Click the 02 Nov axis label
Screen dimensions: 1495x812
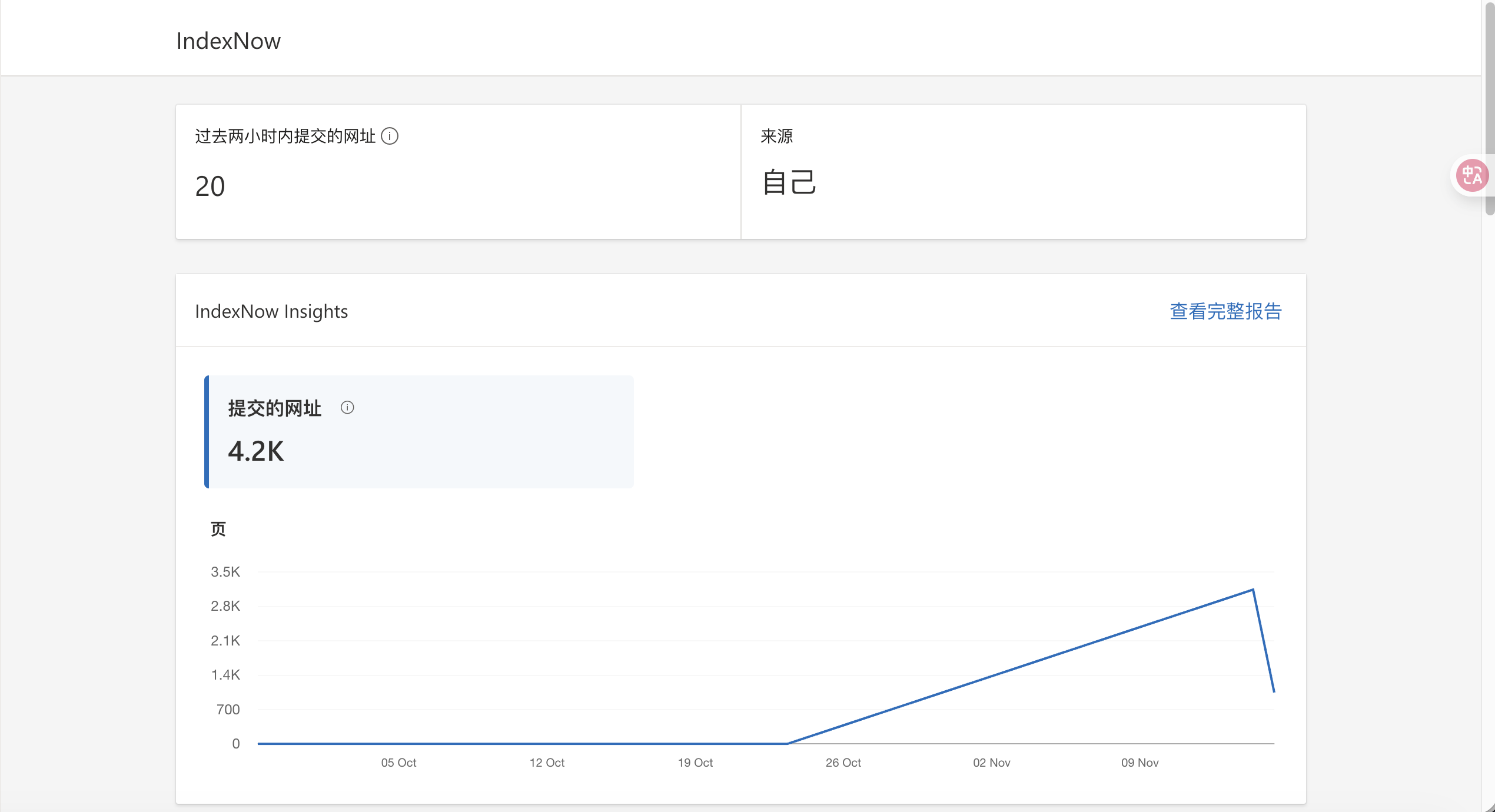pos(991,763)
